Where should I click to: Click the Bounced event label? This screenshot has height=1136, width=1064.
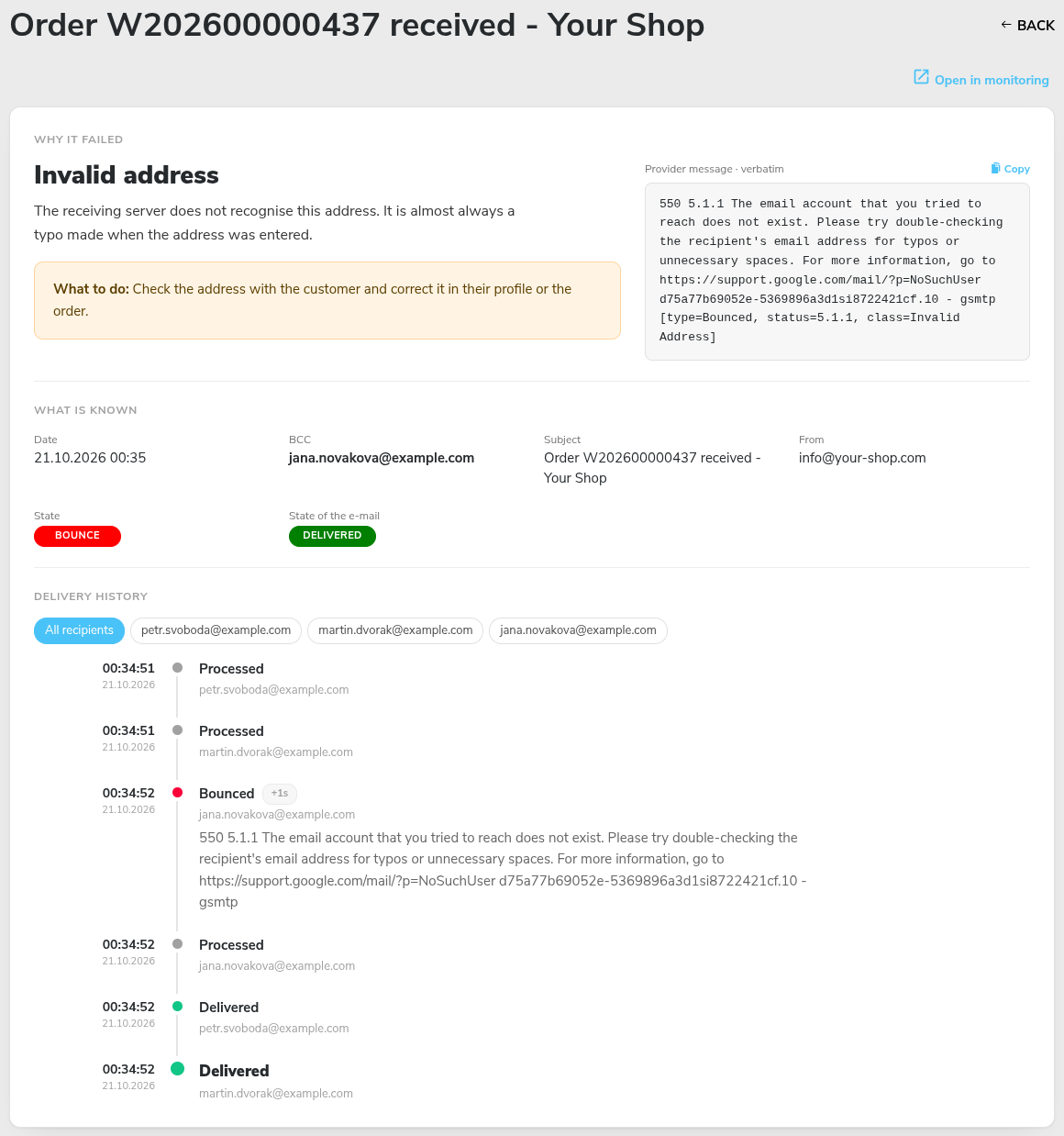pyautogui.click(x=227, y=794)
